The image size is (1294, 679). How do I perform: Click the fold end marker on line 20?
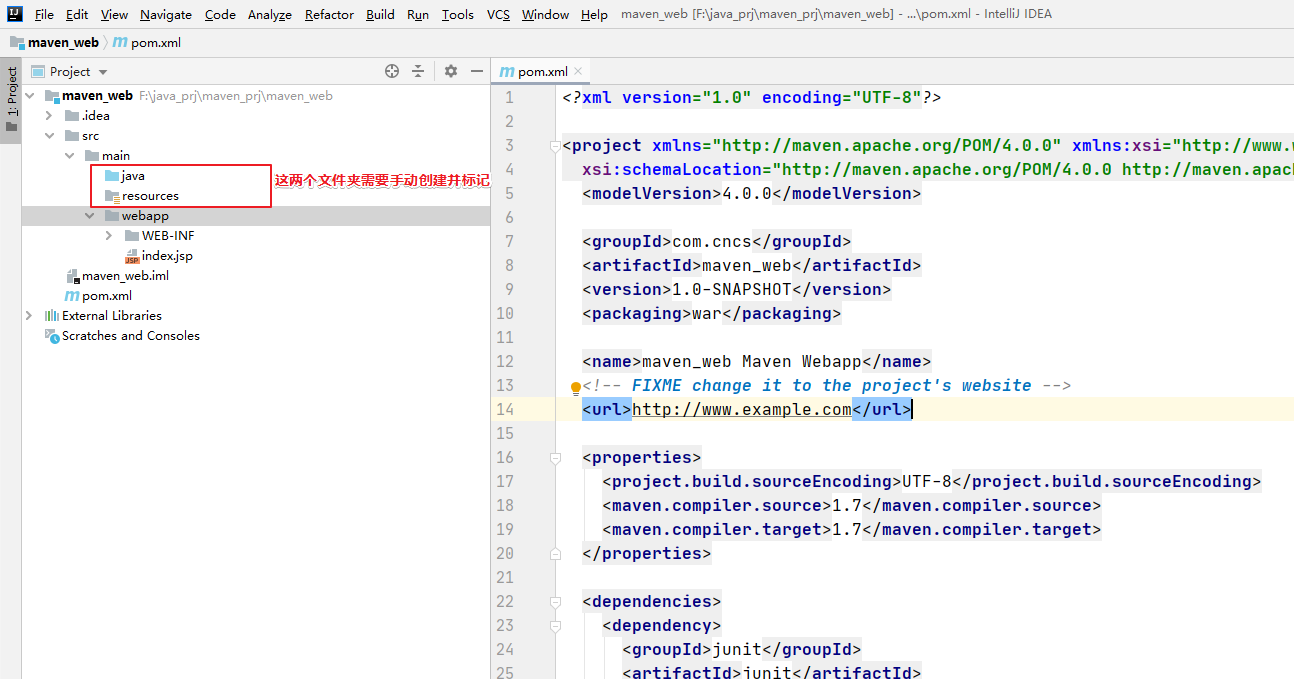(x=555, y=554)
